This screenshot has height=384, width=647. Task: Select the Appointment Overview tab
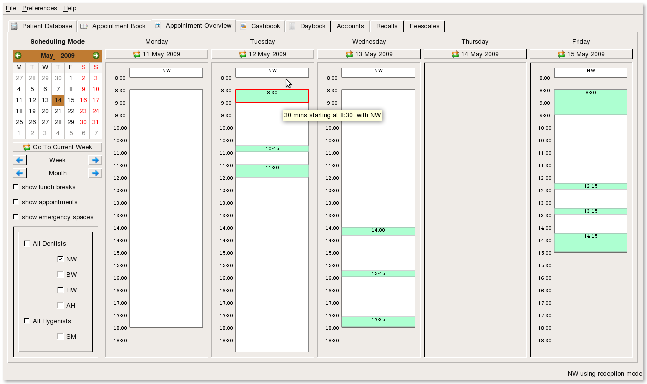tap(193, 26)
